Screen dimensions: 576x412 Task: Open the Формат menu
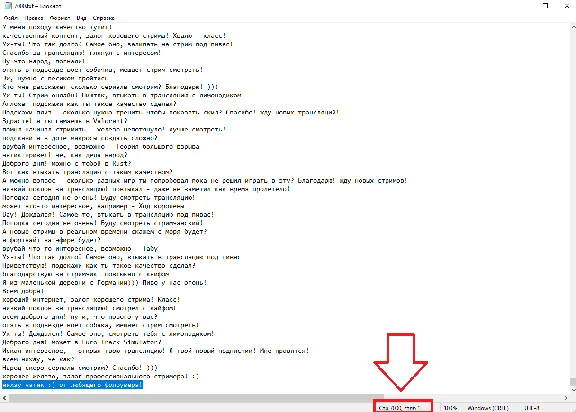tap(60, 18)
